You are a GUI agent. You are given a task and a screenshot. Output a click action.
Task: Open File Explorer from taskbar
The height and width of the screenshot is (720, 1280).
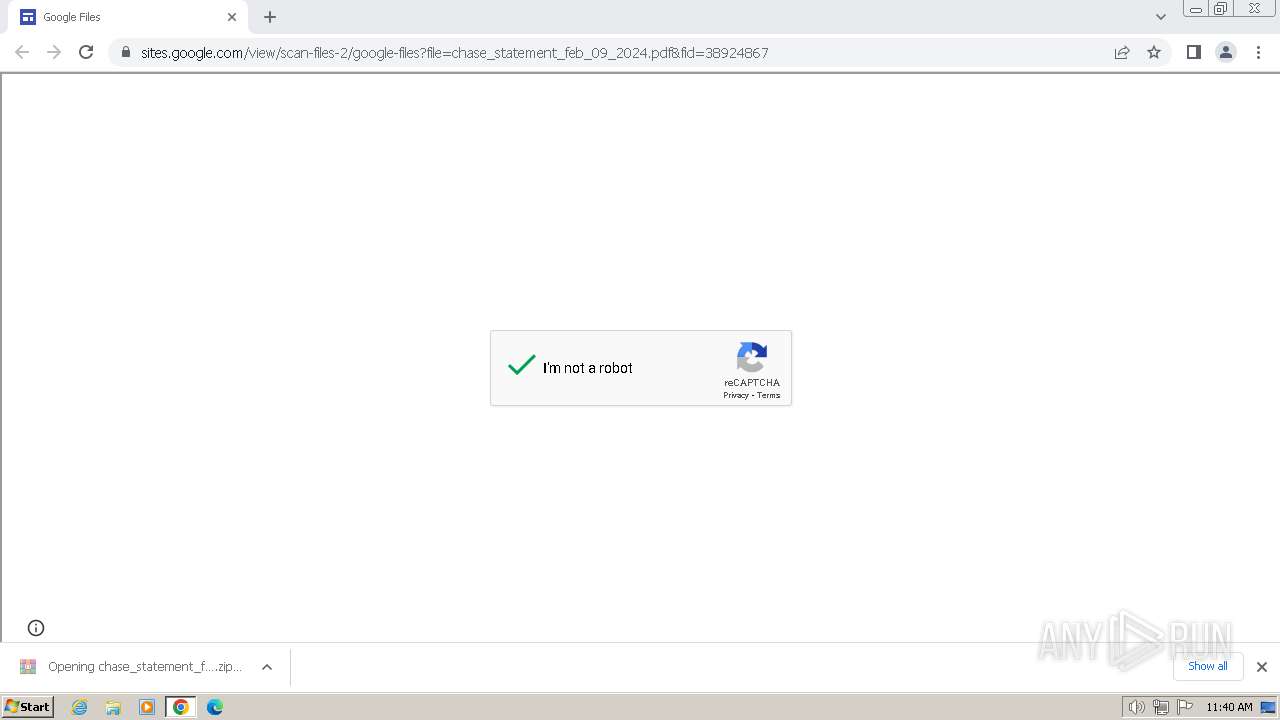point(113,707)
